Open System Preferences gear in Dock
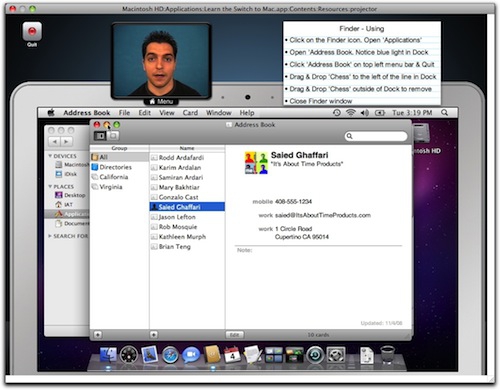Viewport: 500px width, 390px height. tap(336, 355)
